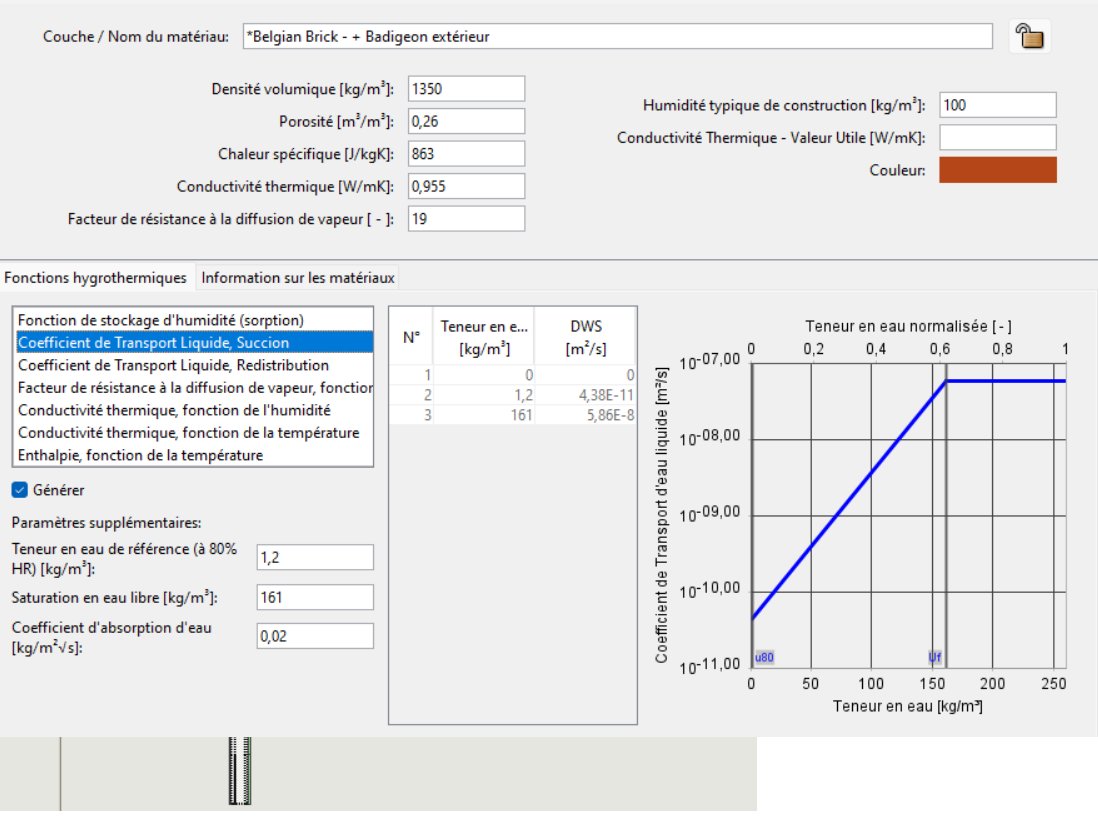Select Conductivité thermique, fonction de l'humidité

click(174, 410)
